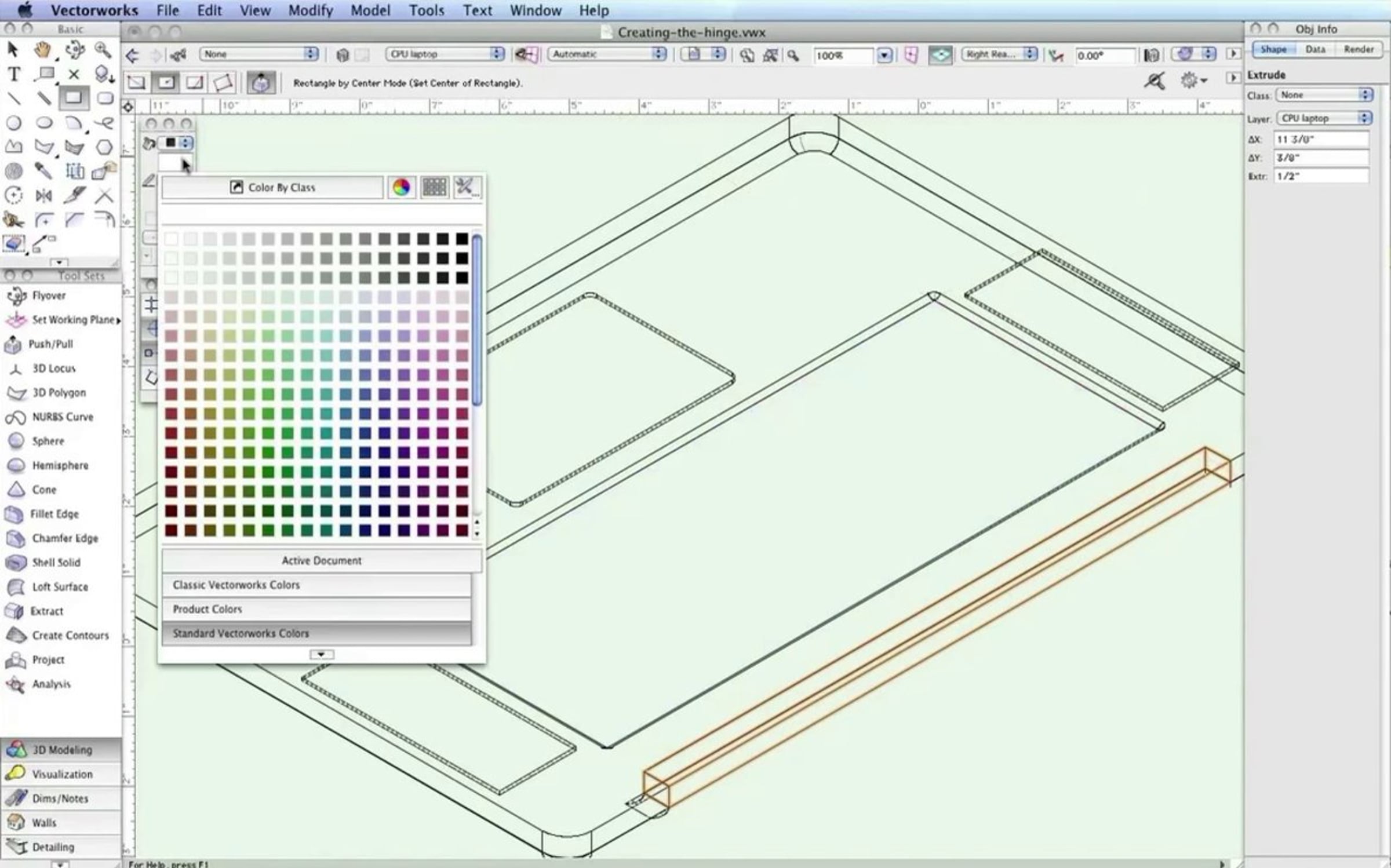Select the Fillet Edge tool
This screenshot has height=868, width=1391.
click(53, 514)
